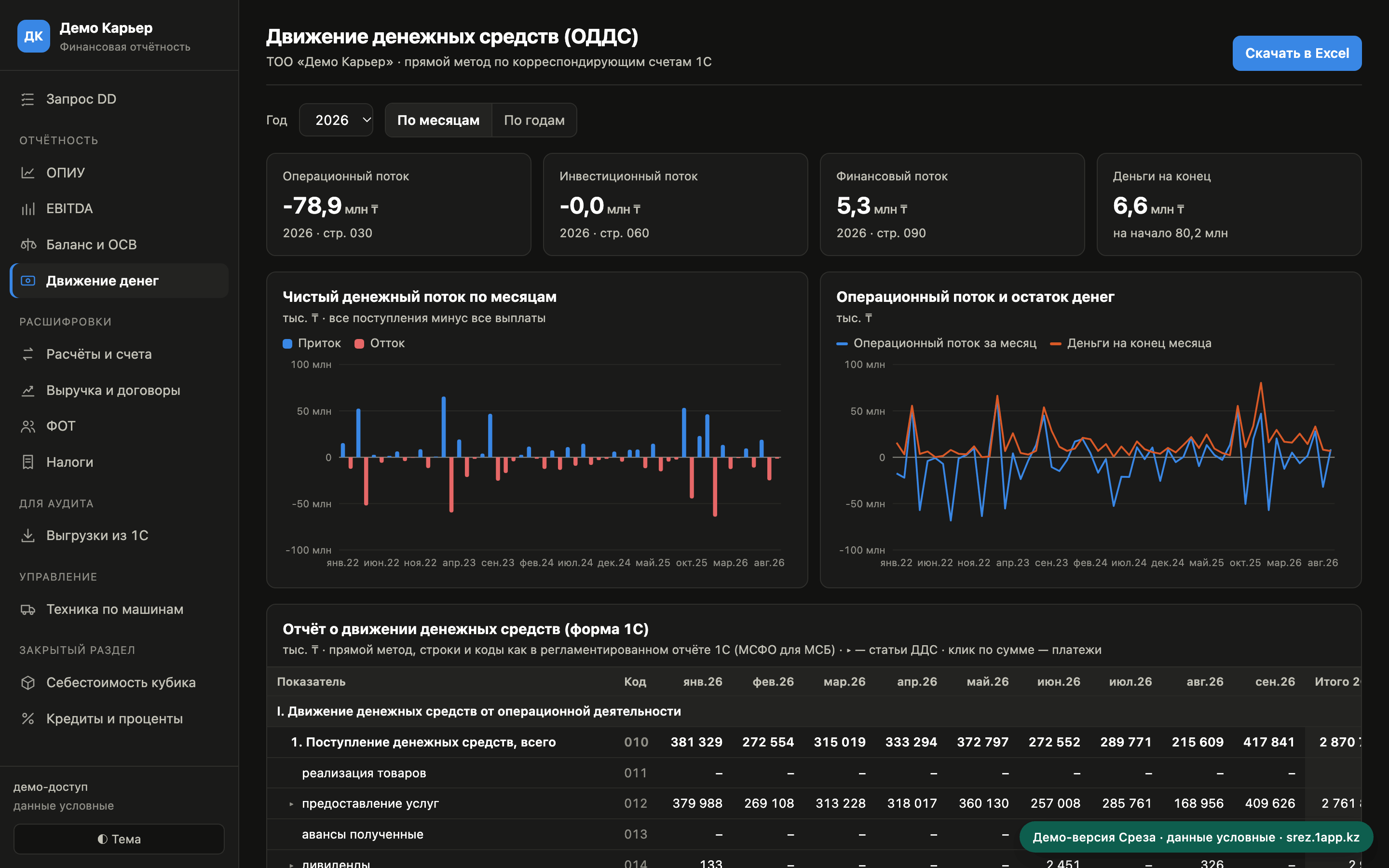Open Баланс и ОСВ report
This screenshot has width=1389, height=868.
[x=120, y=244]
